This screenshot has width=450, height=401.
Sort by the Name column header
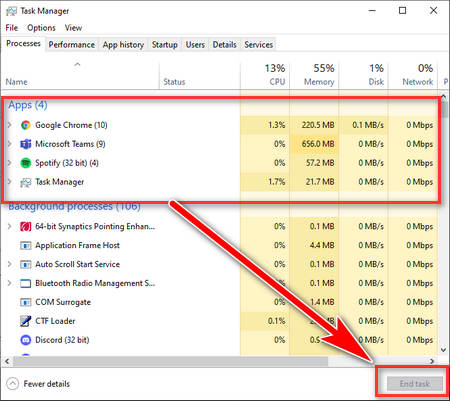pos(80,75)
